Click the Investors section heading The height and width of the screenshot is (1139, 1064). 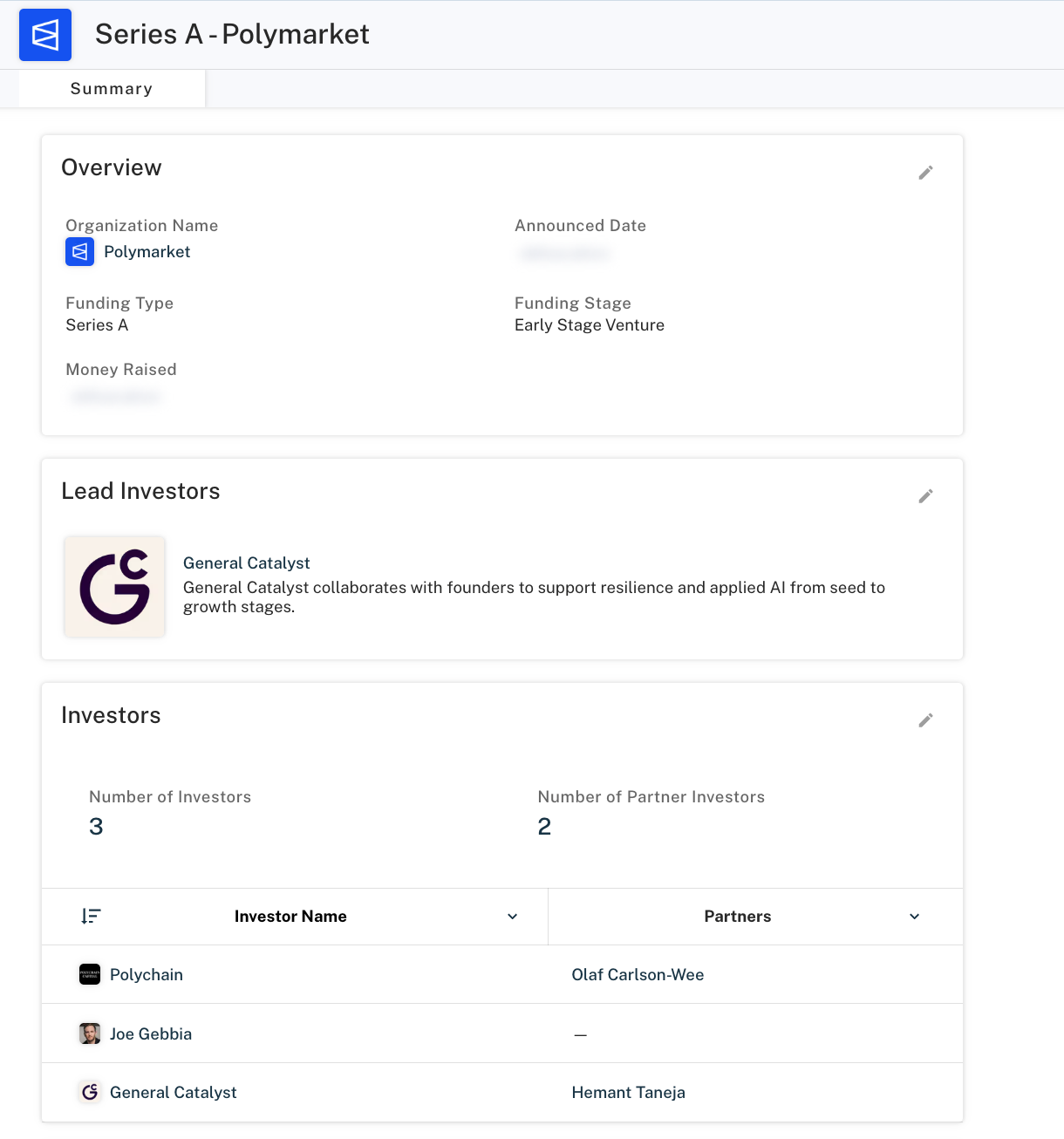tap(111, 715)
